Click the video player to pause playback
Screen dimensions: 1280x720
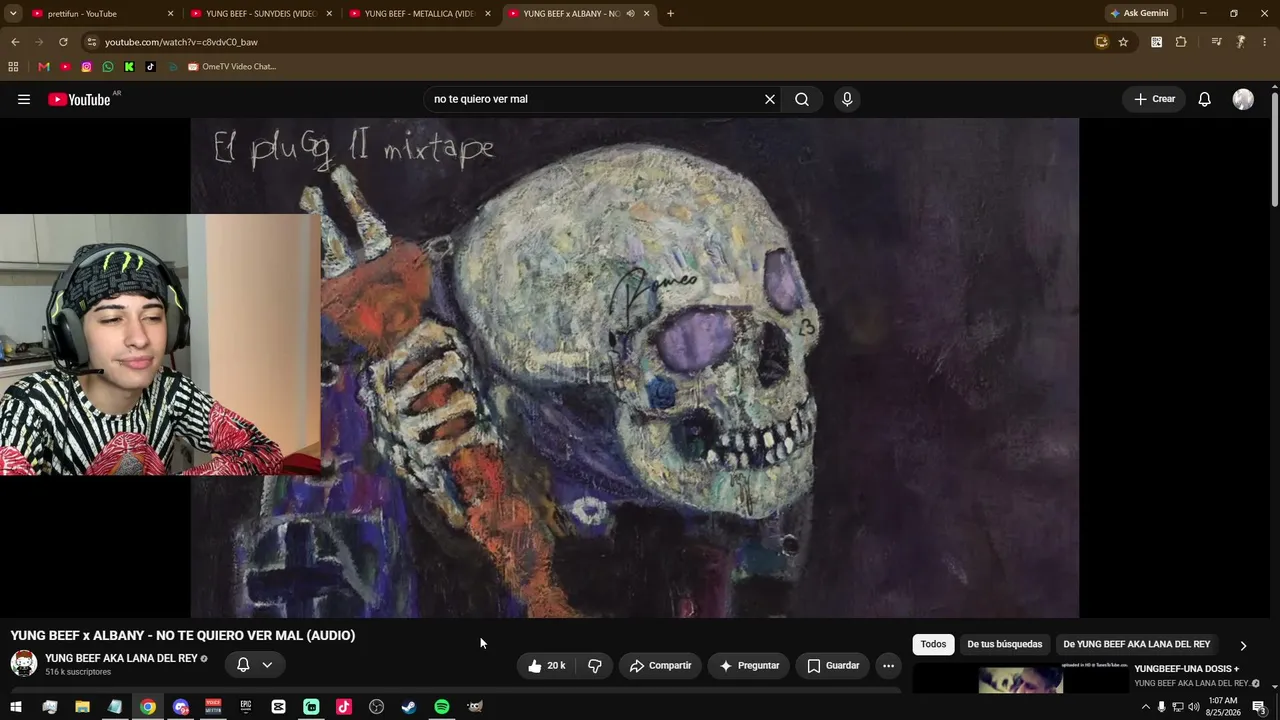(634, 368)
